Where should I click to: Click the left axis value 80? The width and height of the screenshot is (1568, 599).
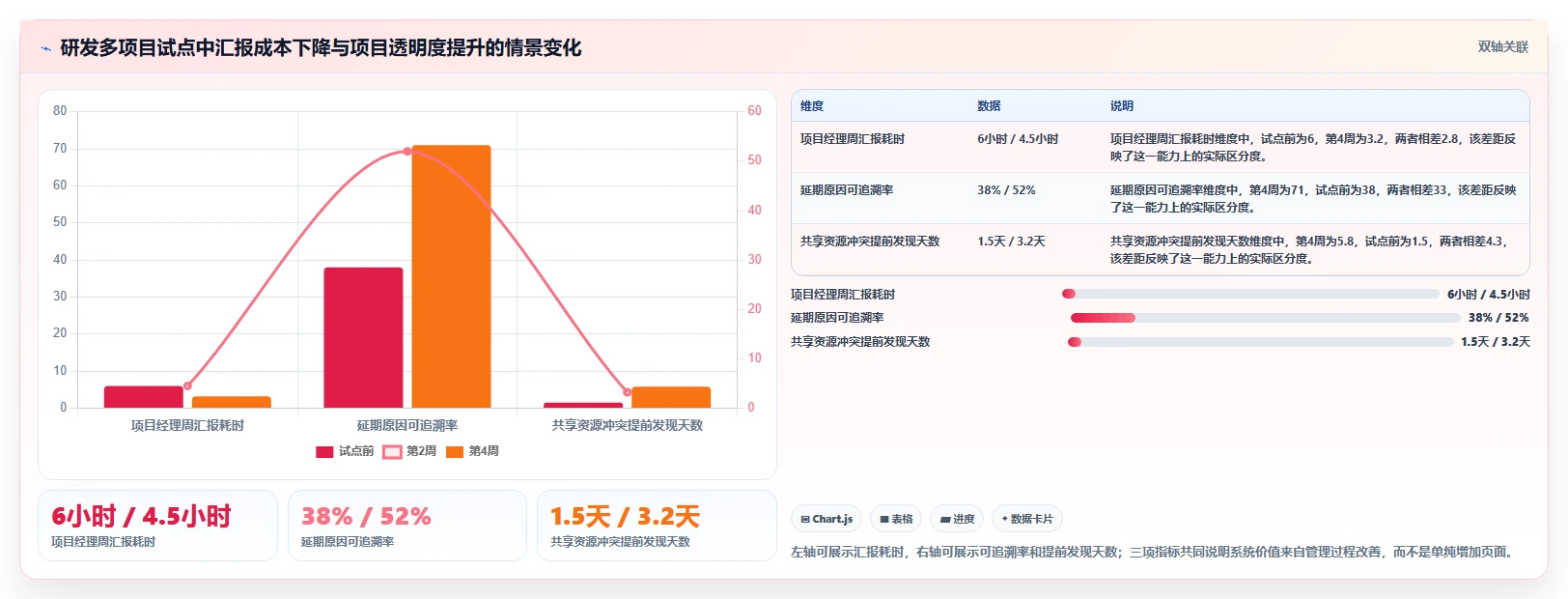point(60,111)
